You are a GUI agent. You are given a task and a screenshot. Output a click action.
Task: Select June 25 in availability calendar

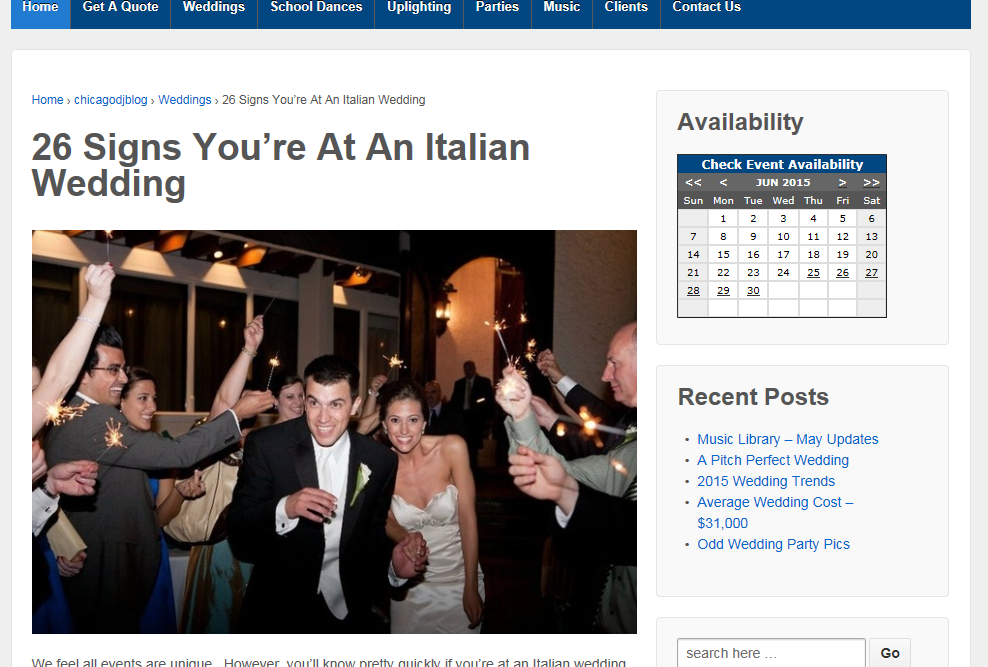[813, 273]
